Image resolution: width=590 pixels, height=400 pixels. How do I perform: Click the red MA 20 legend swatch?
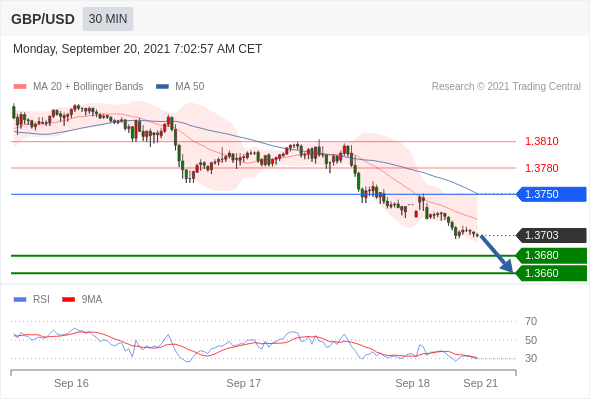(20, 87)
